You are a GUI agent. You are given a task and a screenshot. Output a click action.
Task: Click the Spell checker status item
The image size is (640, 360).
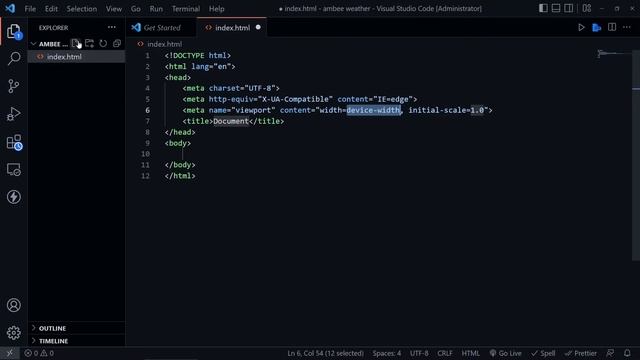543,353
